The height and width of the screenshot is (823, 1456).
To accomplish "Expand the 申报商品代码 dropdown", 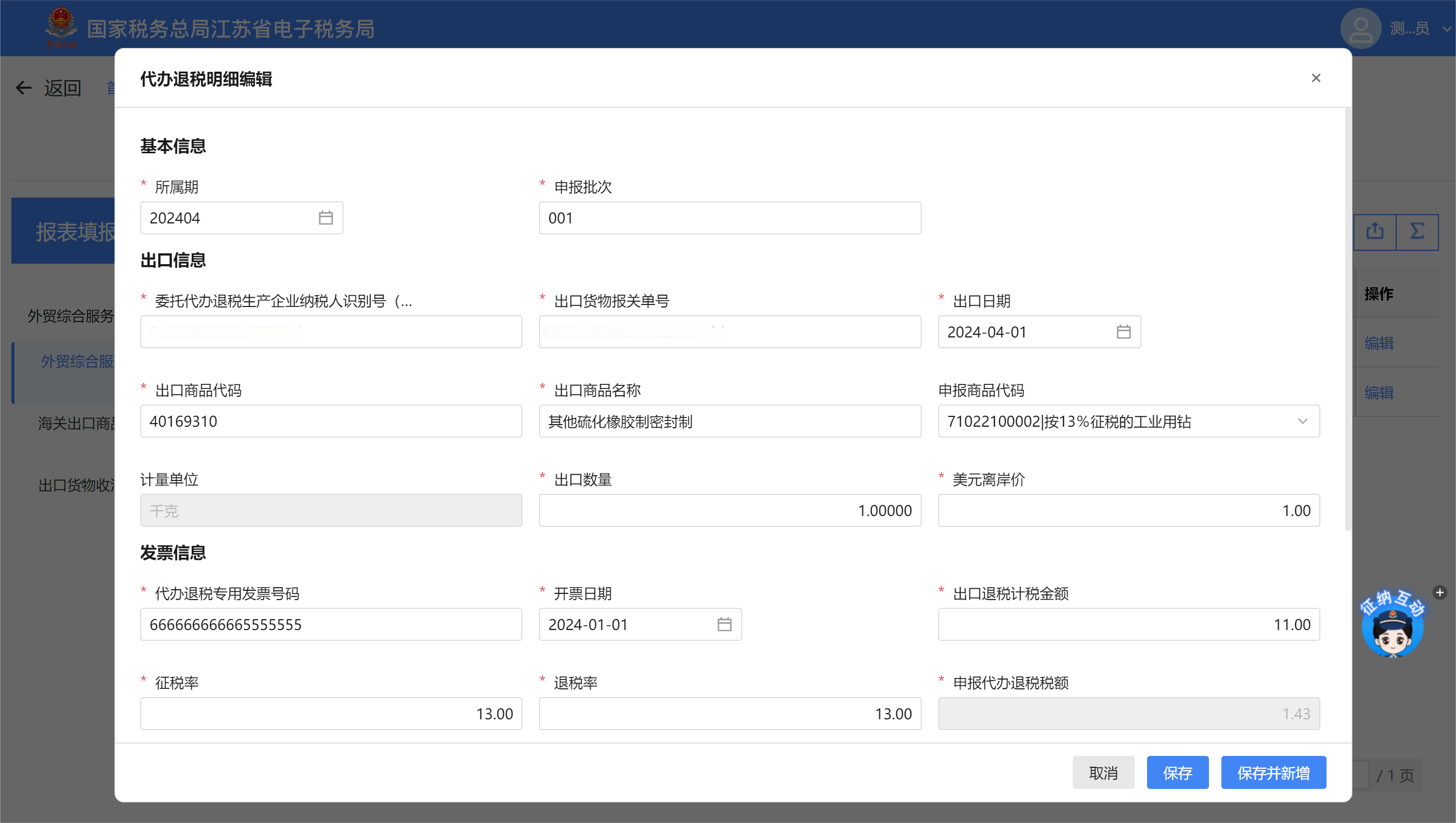I will [x=1302, y=422].
